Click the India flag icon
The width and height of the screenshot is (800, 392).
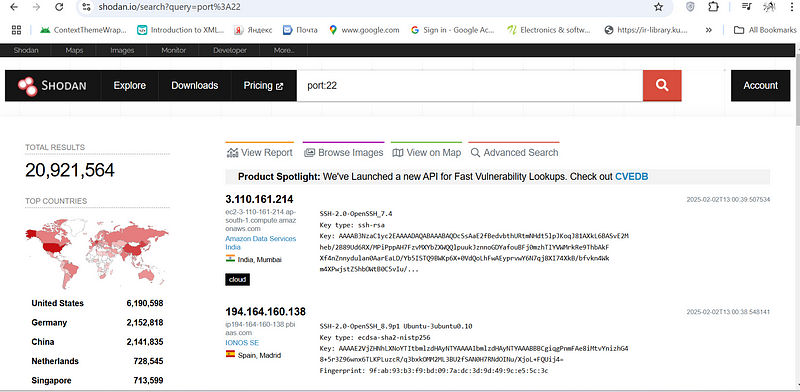(230, 259)
